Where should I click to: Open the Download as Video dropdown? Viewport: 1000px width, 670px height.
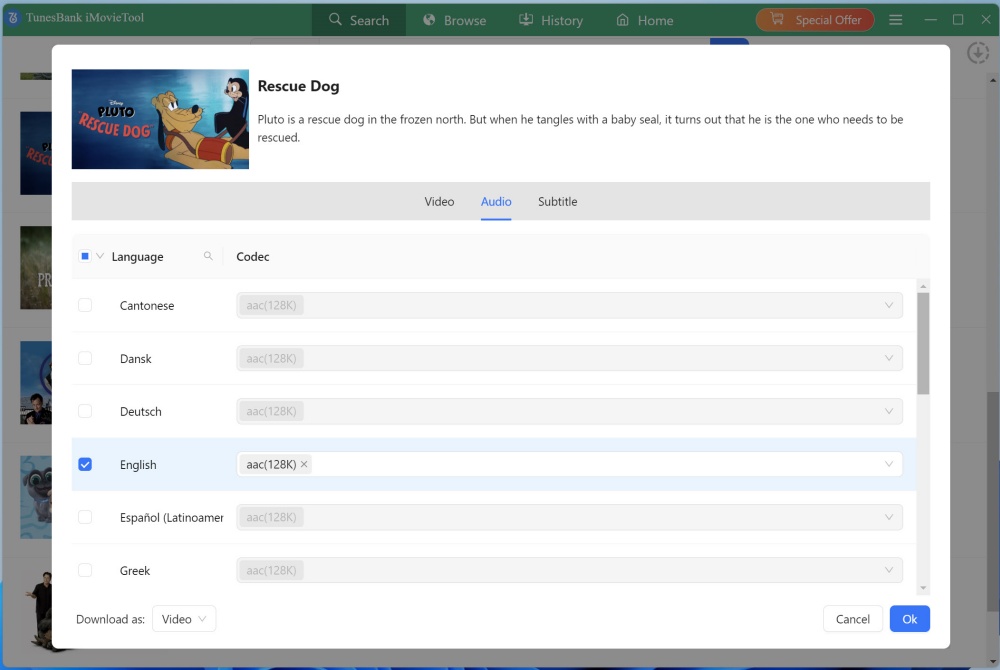click(184, 619)
